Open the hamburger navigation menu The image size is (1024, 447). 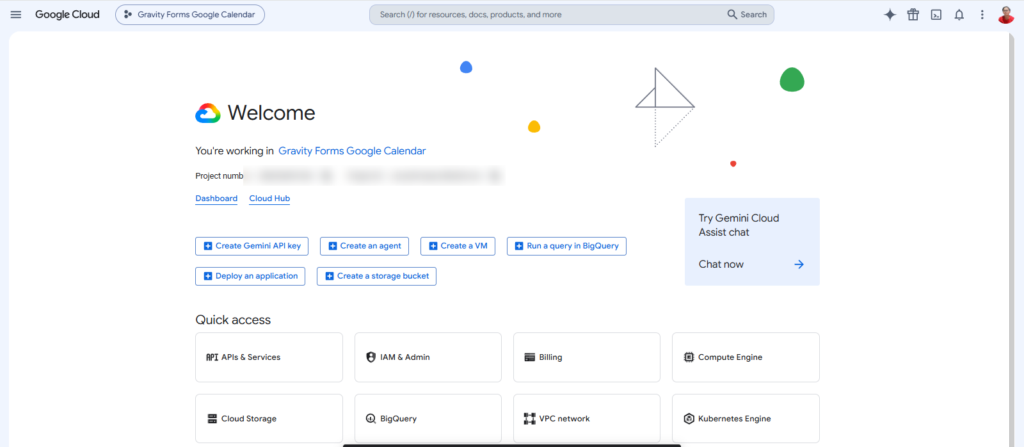[x=16, y=14]
